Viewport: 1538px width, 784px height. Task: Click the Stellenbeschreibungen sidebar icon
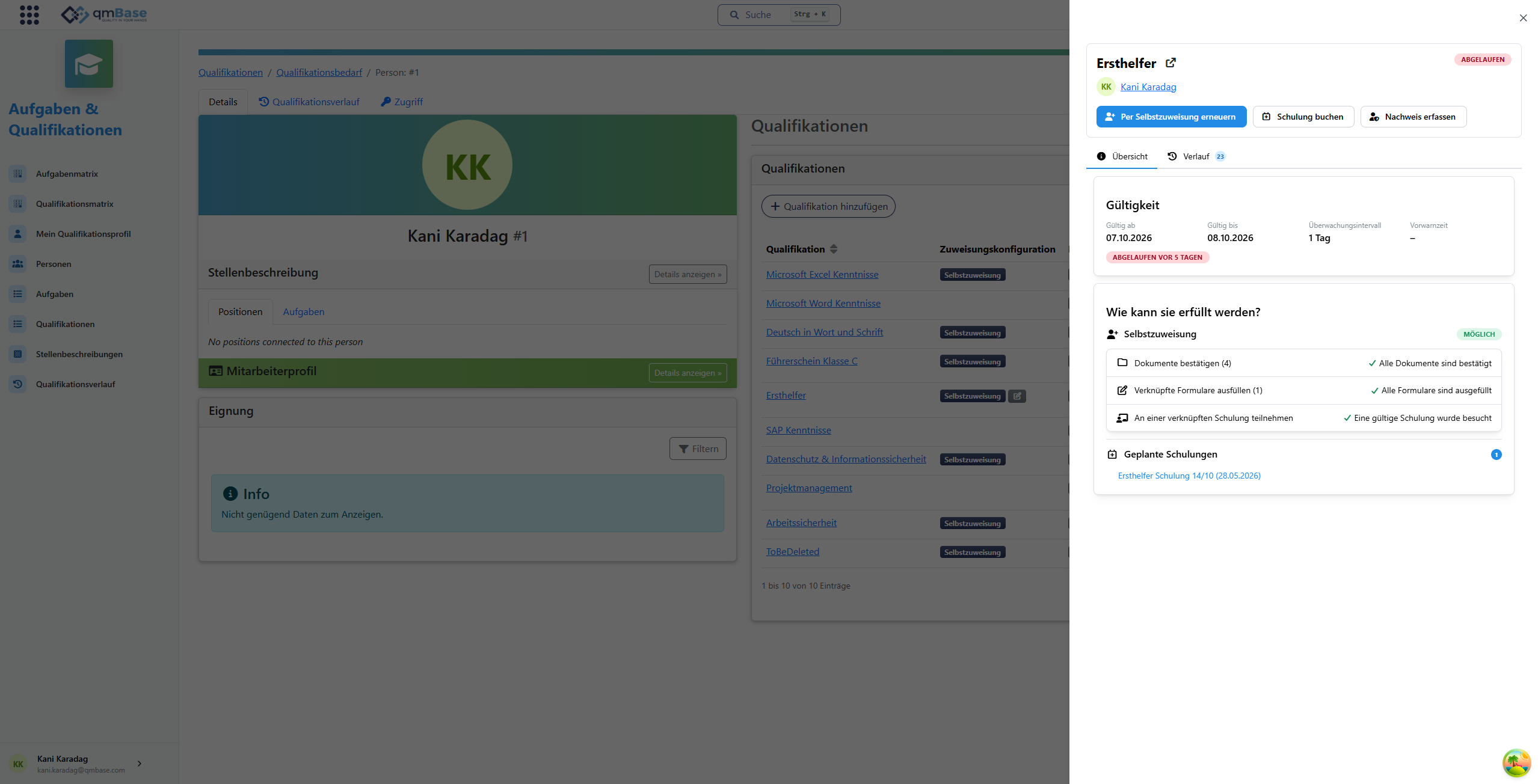[x=17, y=354]
